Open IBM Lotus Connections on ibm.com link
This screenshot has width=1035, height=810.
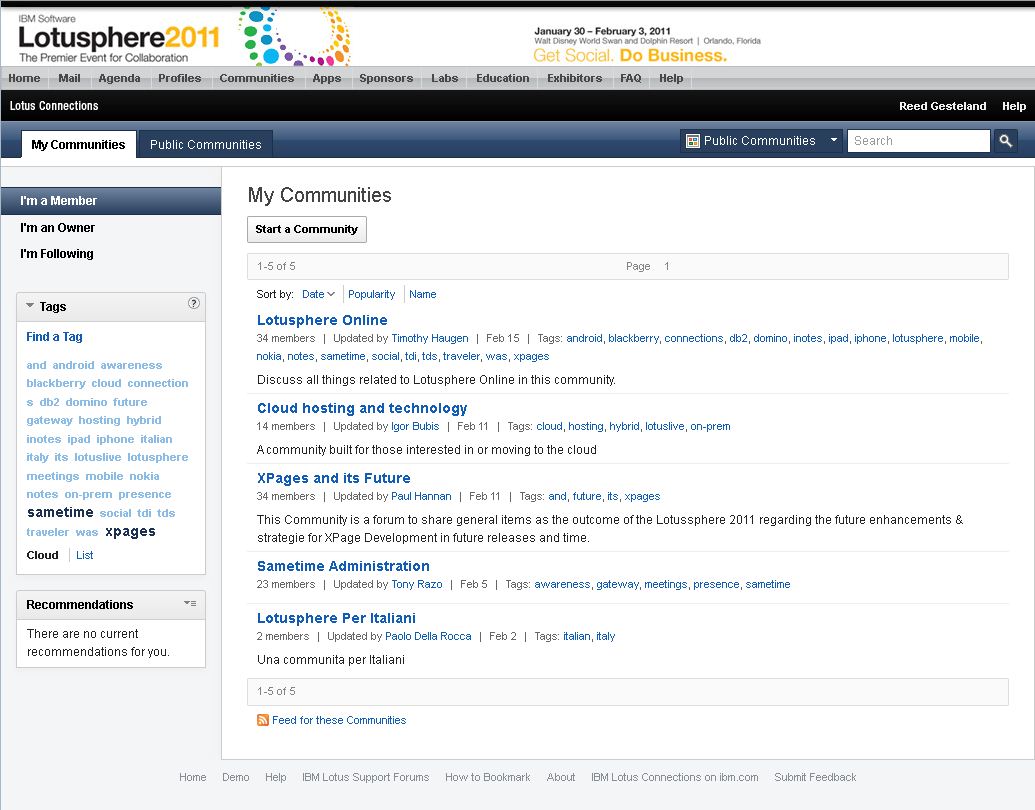(675, 777)
